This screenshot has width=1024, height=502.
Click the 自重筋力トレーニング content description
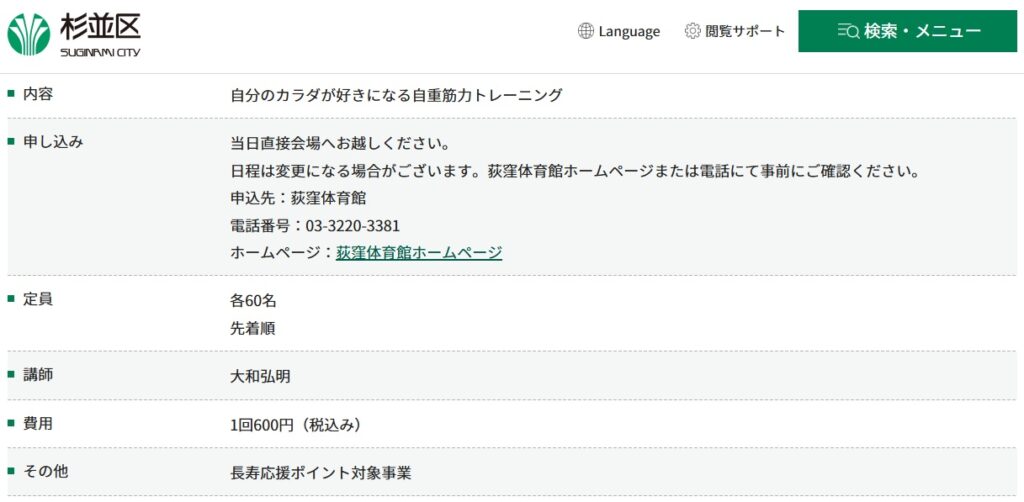(396, 96)
